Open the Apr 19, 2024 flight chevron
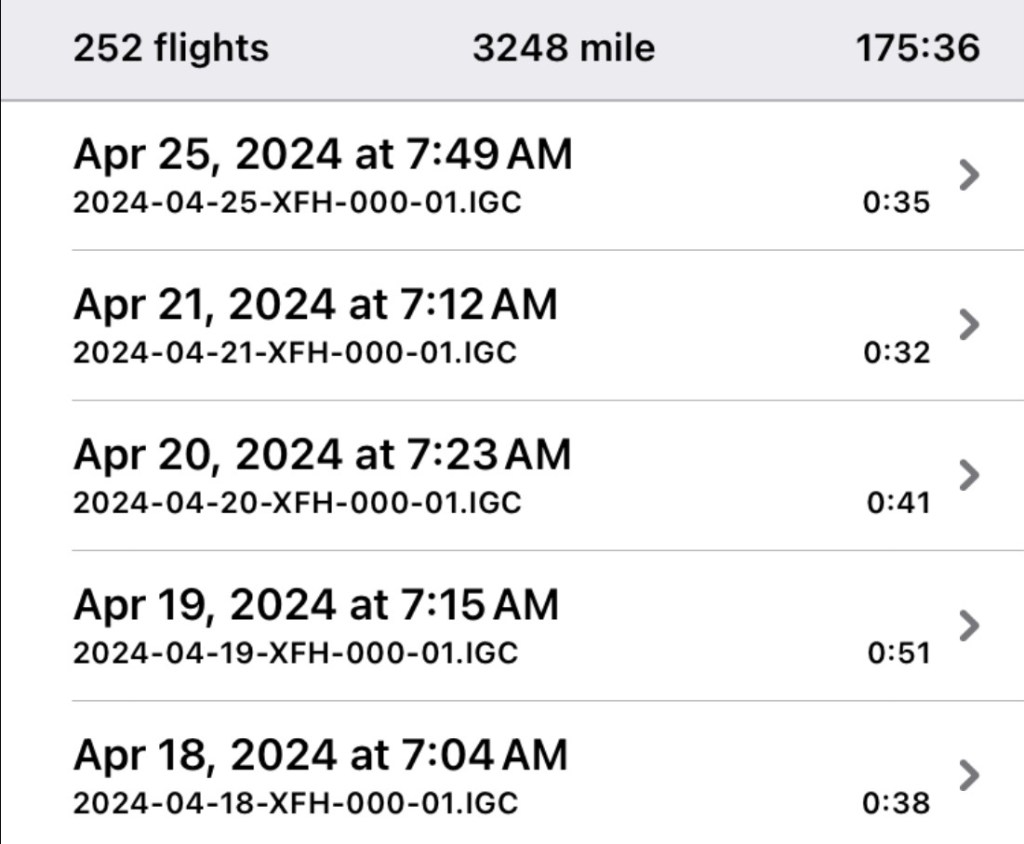 tap(968, 625)
